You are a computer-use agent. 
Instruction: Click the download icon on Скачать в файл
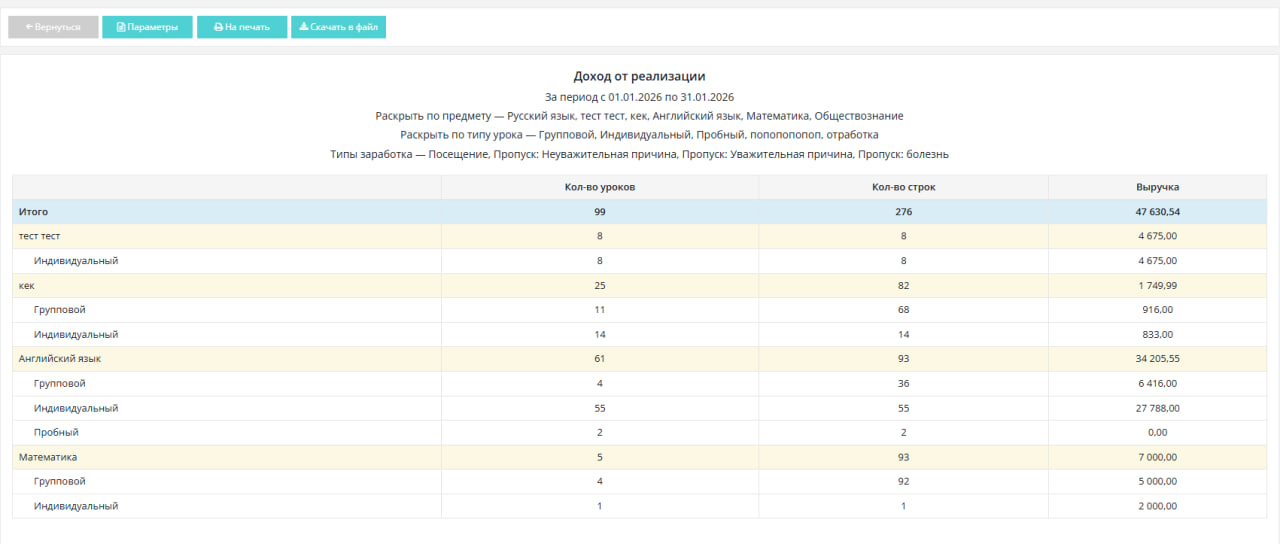[x=304, y=28]
